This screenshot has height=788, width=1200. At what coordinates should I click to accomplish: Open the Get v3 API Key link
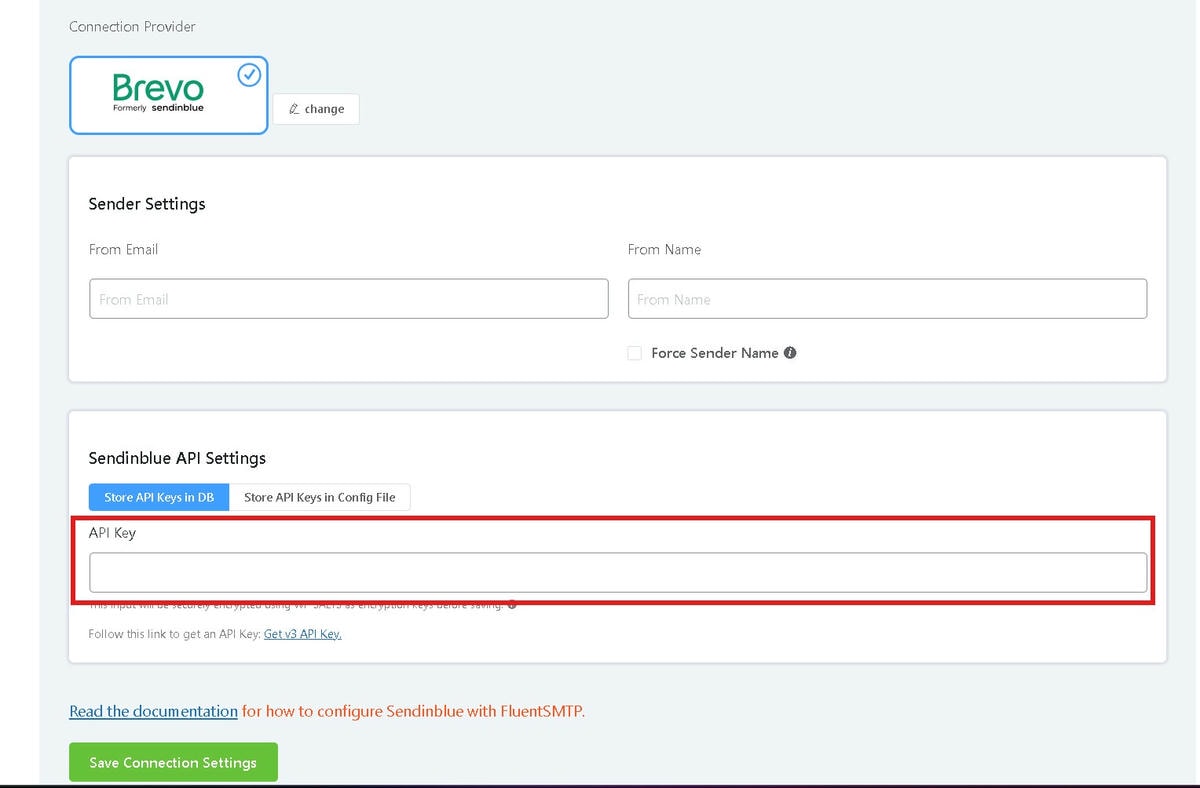[x=302, y=634]
